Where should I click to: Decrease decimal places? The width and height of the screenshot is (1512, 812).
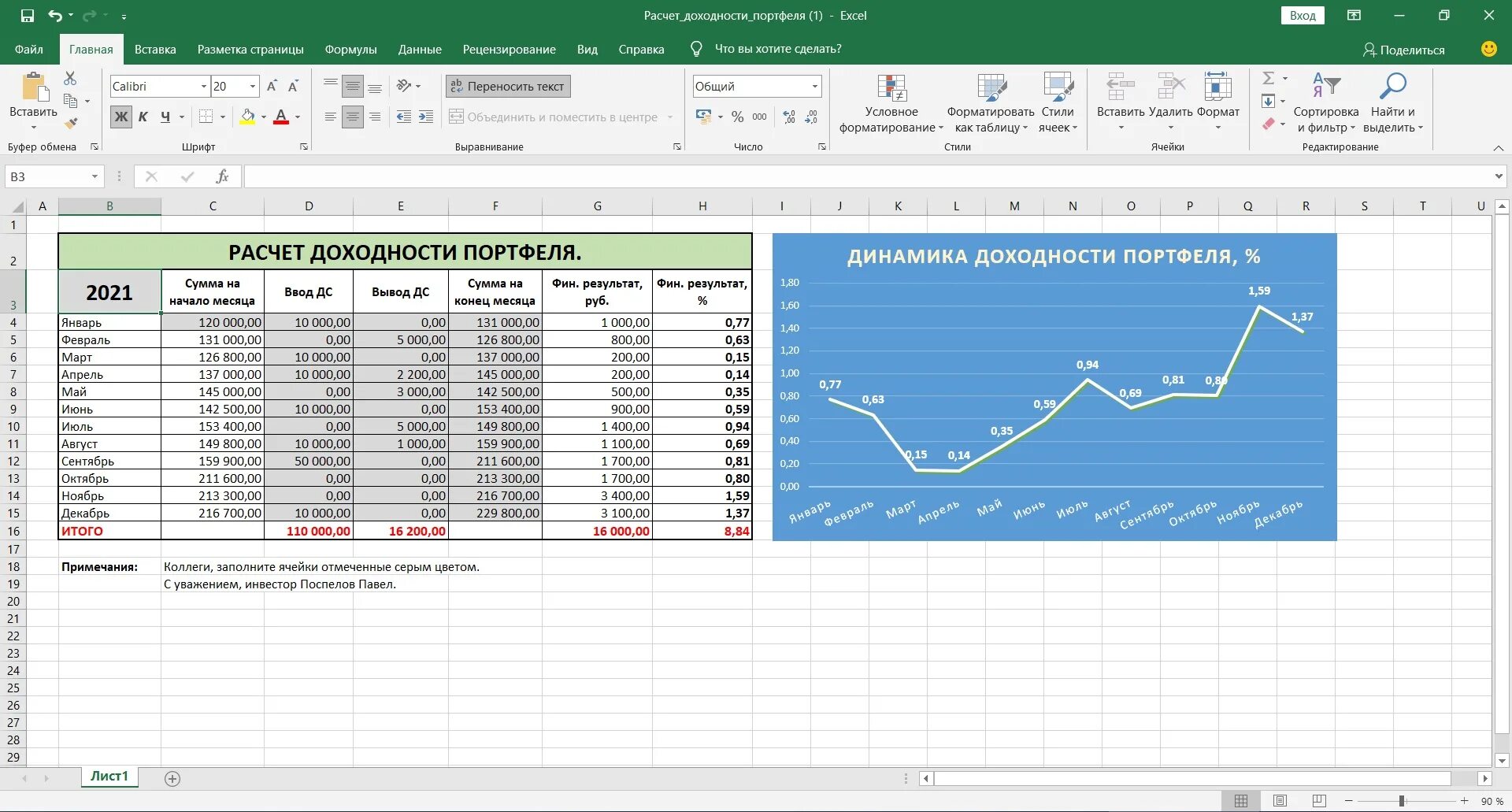[811, 117]
